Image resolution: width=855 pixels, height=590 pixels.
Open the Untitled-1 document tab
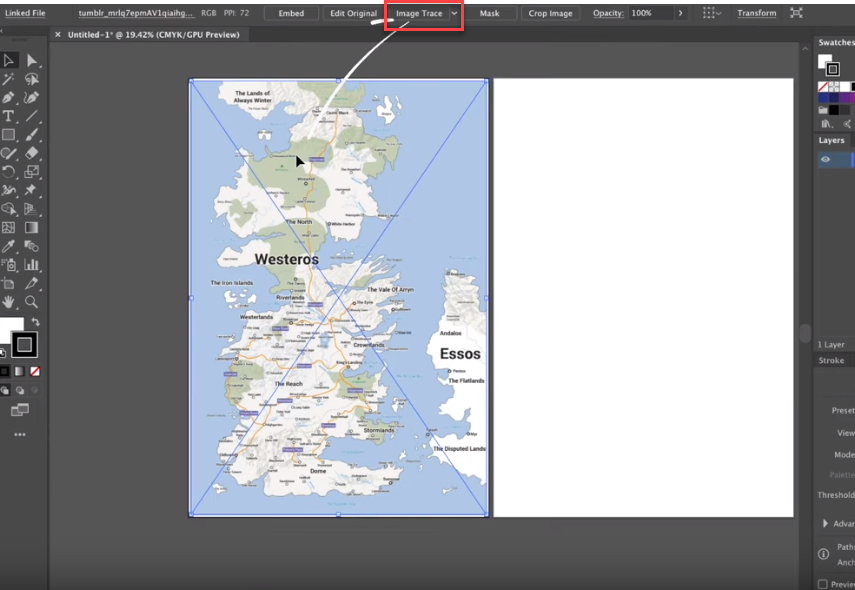tap(153, 34)
